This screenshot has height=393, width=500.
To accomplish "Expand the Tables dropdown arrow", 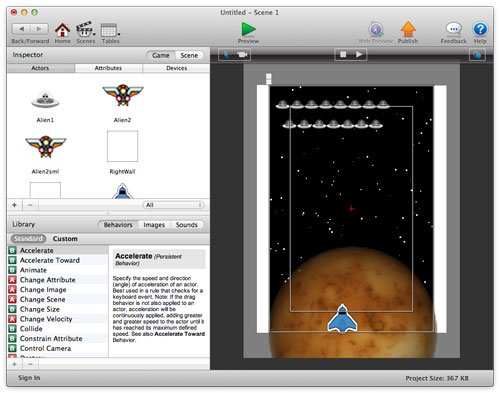I will (x=119, y=34).
